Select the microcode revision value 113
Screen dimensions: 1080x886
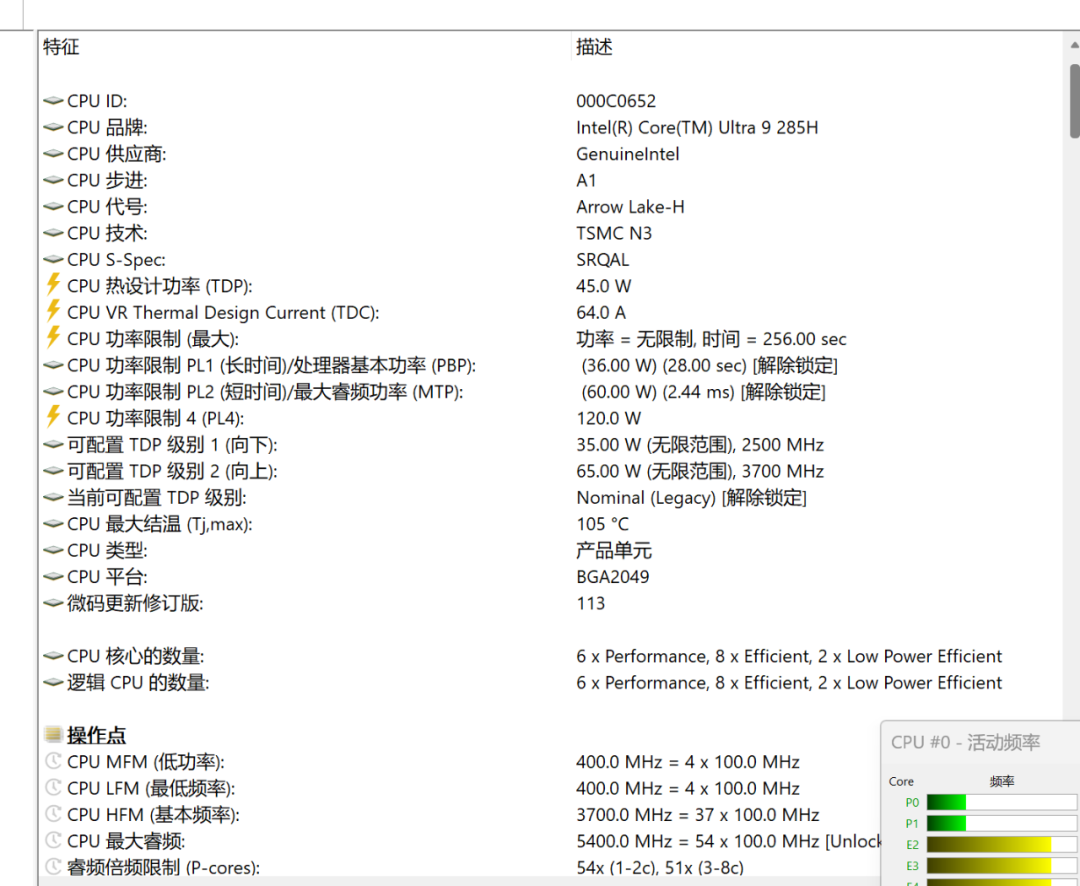pyautogui.click(x=590, y=604)
